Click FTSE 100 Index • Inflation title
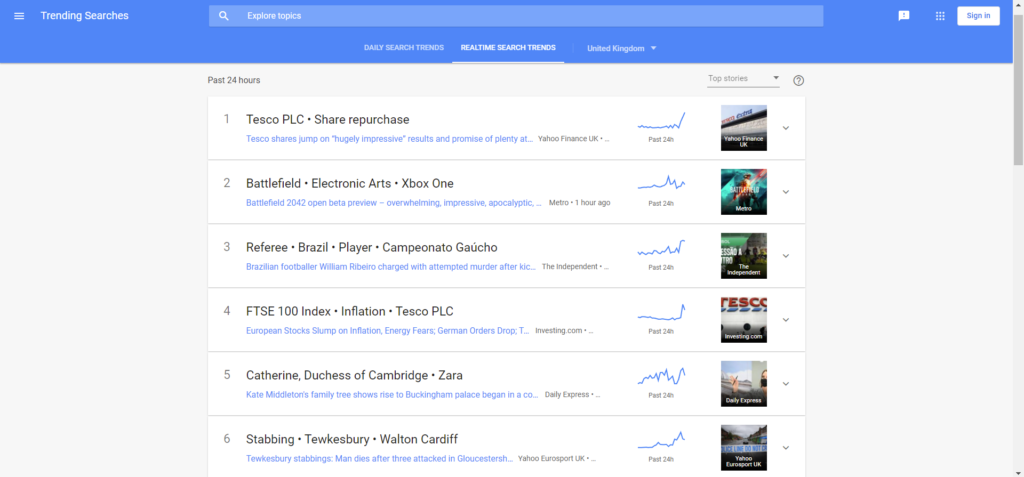The width and height of the screenshot is (1024, 477). pyautogui.click(x=350, y=312)
